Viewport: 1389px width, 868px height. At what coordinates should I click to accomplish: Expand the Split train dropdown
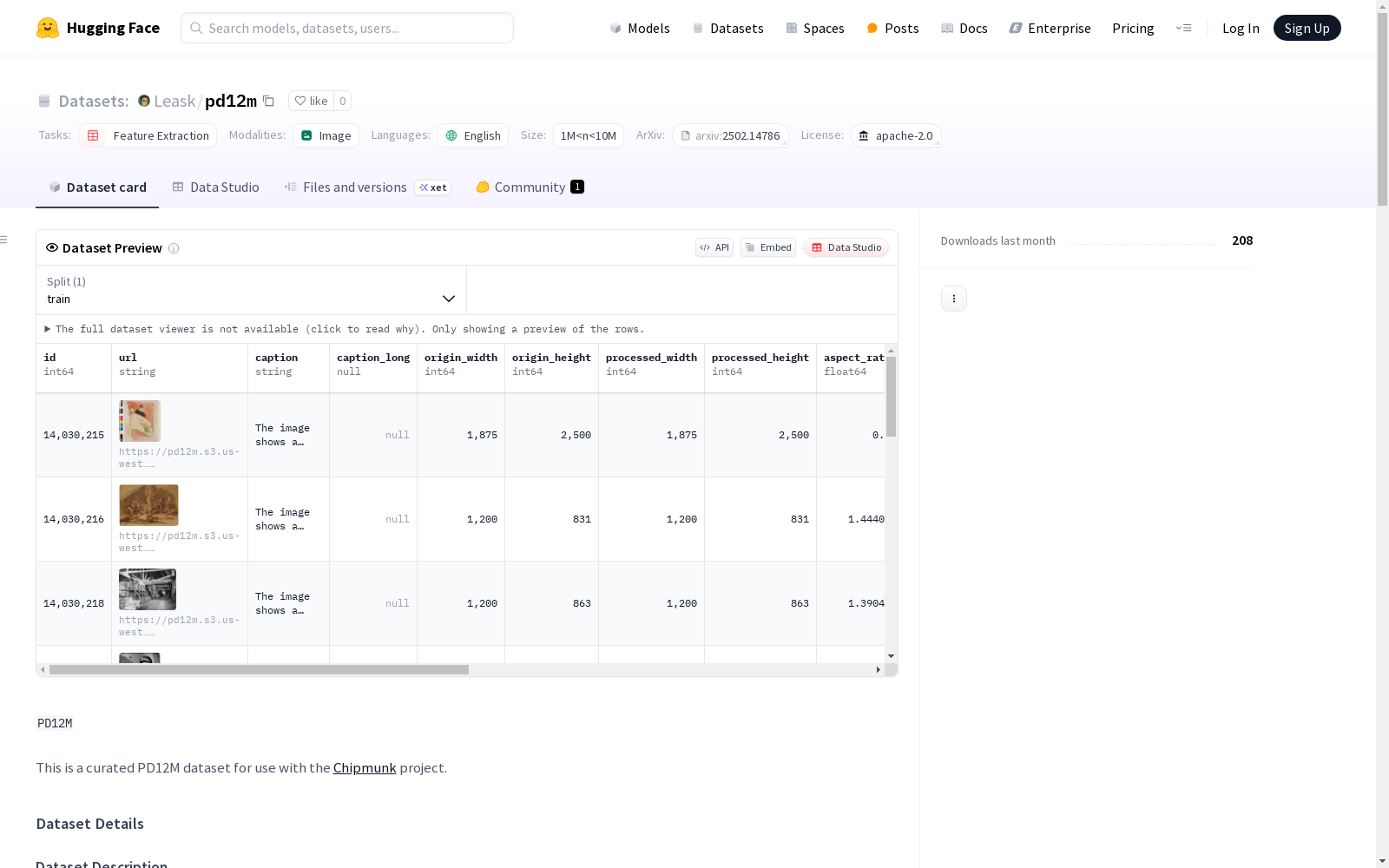pos(252,290)
